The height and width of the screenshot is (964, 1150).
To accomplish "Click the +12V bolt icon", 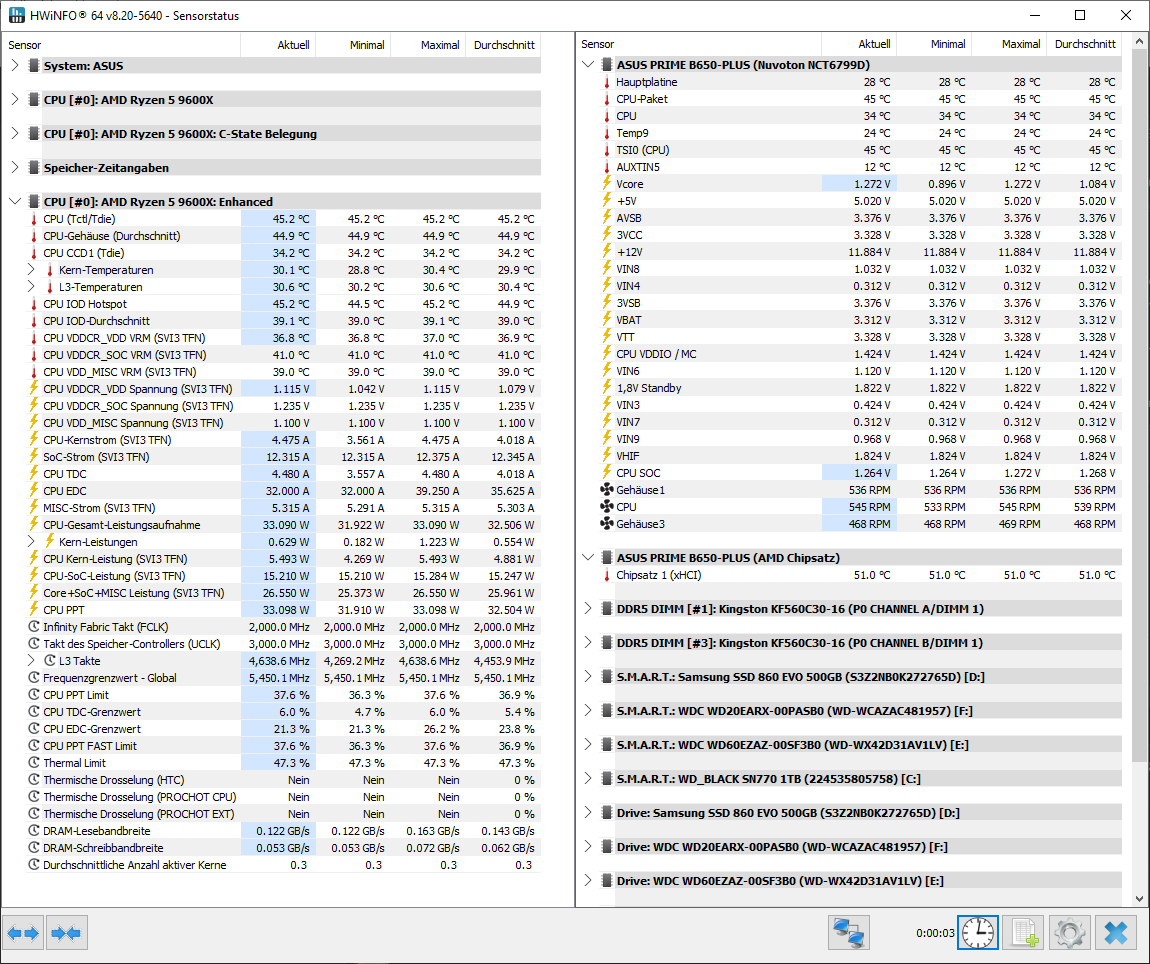I will click(x=607, y=252).
